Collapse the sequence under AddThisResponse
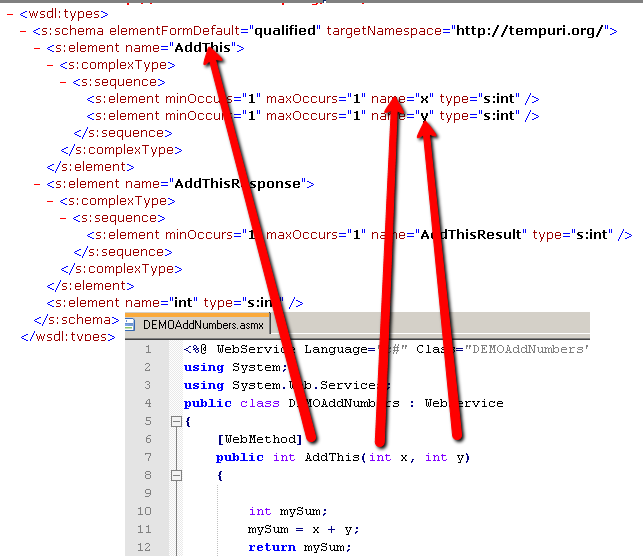Screen dimensions: 643x556 (65, 218)
